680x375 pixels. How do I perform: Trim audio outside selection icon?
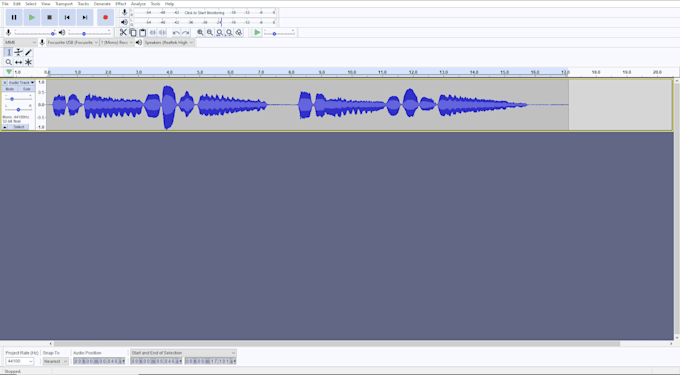click(x=153, y=33)
